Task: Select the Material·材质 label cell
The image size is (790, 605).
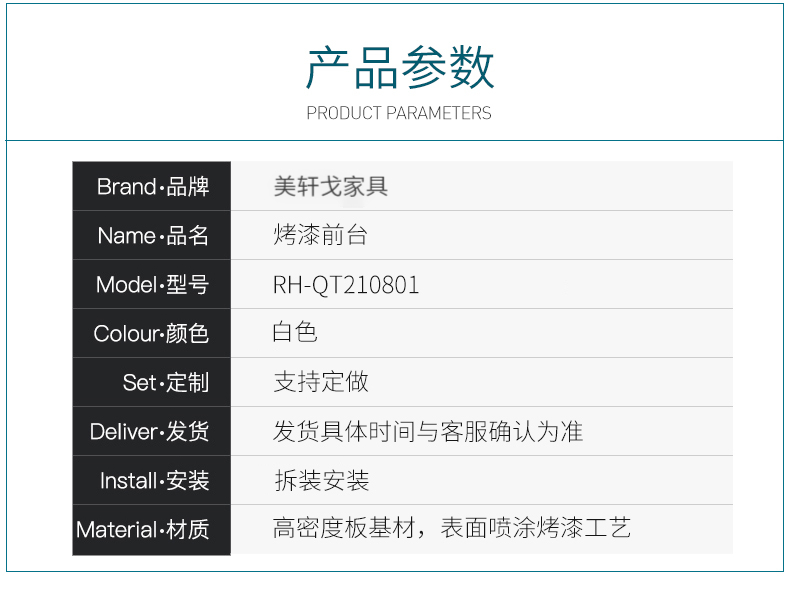Action: click(152, 530)
